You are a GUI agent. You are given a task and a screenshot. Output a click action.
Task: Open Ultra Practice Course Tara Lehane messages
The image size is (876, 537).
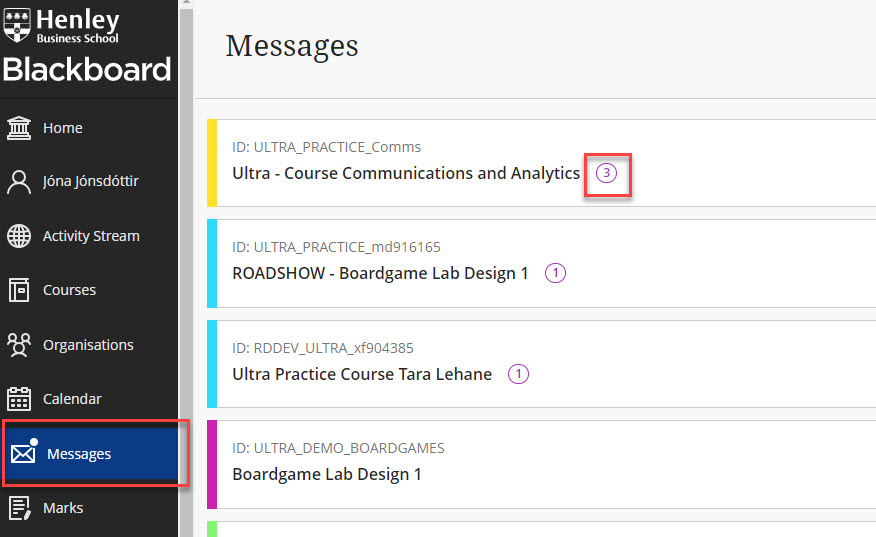(362, 374)
